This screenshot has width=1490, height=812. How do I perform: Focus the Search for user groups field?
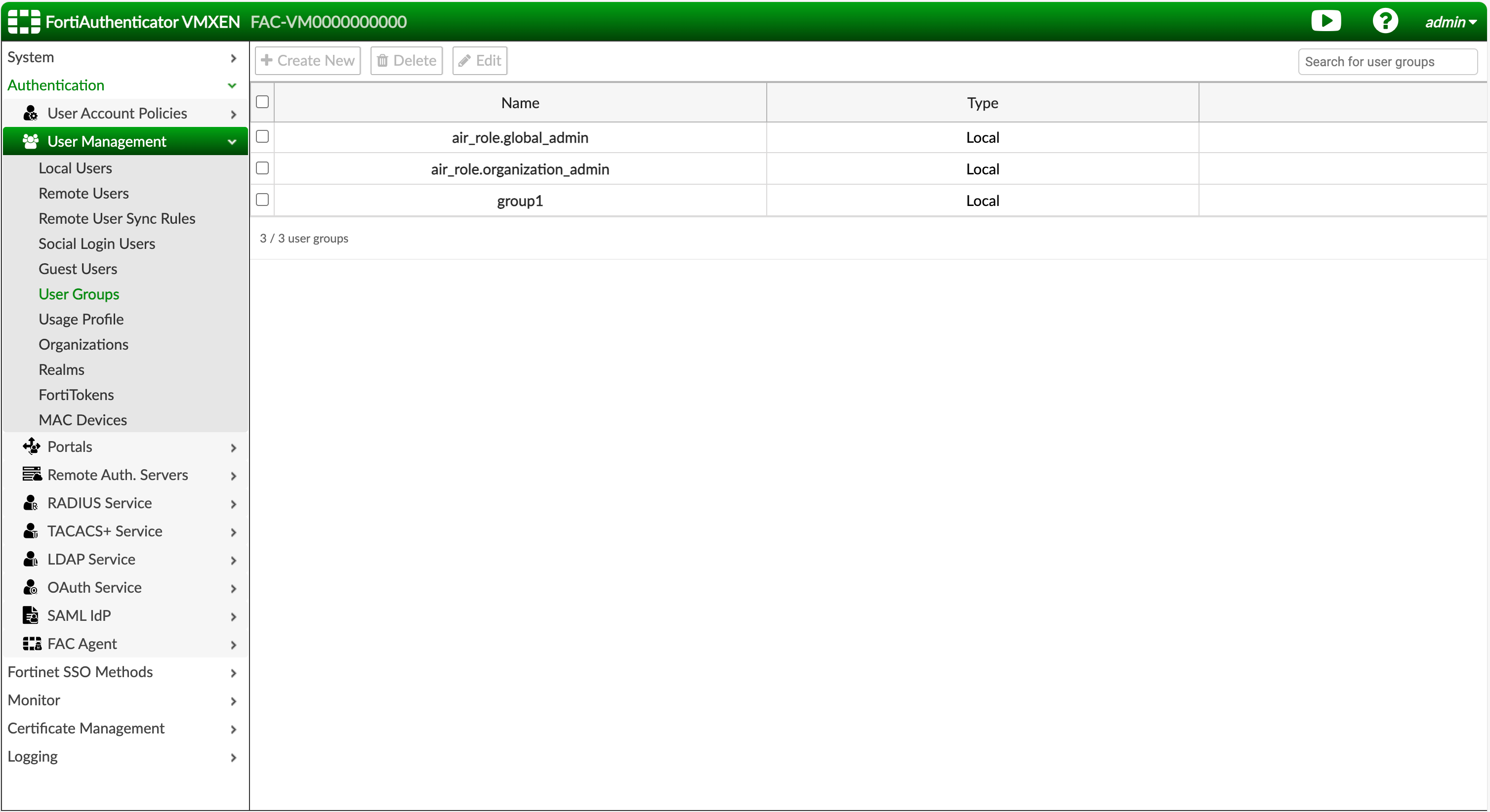[1387, 61]
